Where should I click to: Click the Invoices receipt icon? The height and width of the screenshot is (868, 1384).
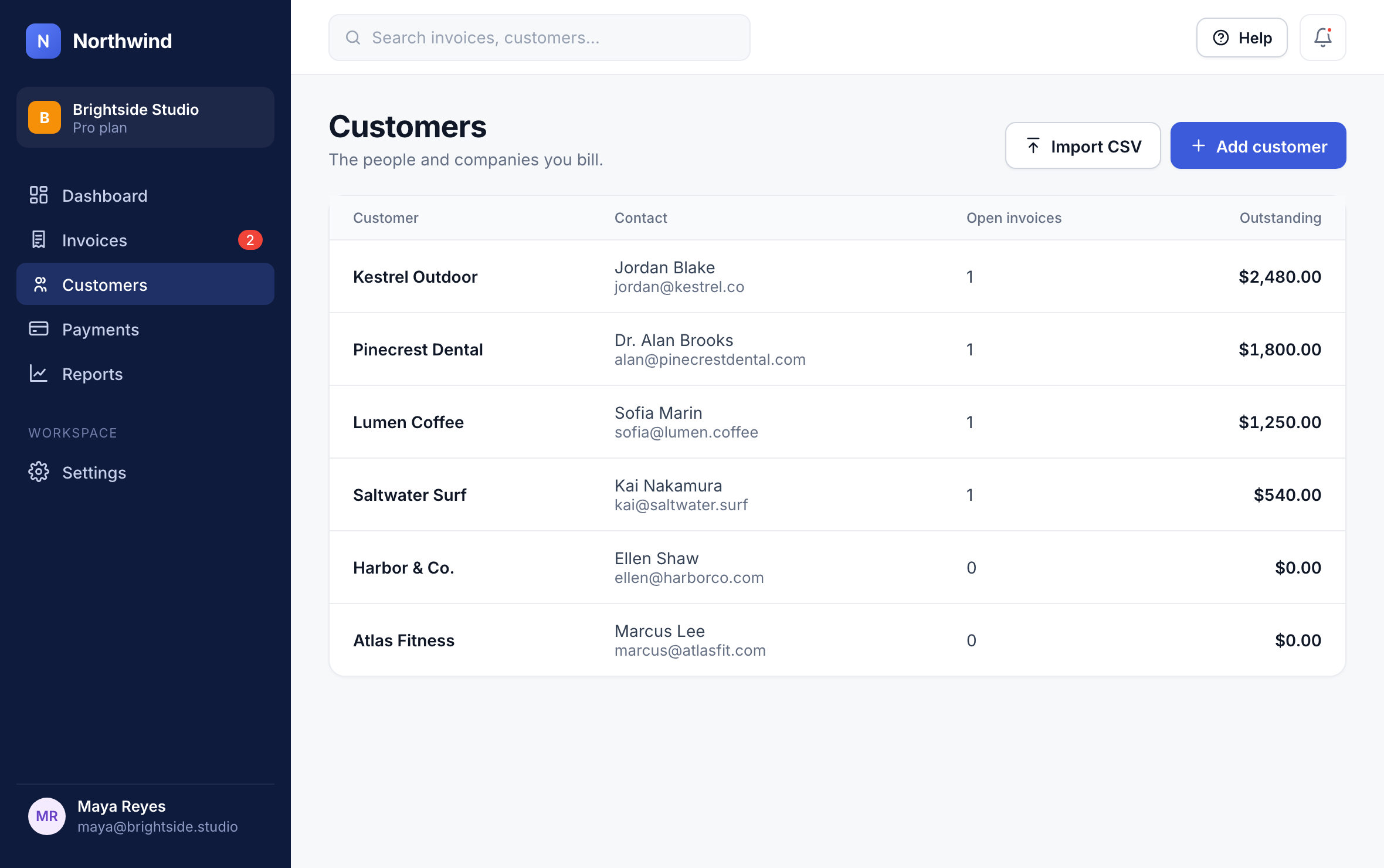coord(39,240)
